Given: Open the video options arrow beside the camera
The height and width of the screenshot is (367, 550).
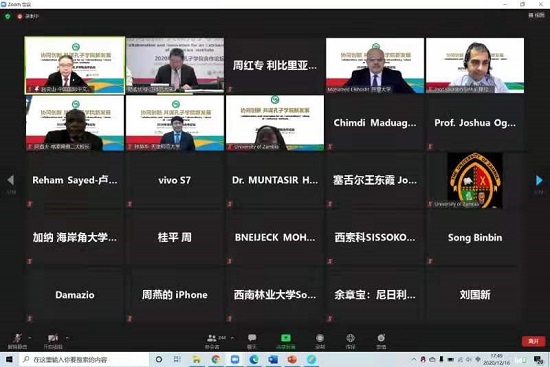Looking at the screenshot, I should (67, 338).
